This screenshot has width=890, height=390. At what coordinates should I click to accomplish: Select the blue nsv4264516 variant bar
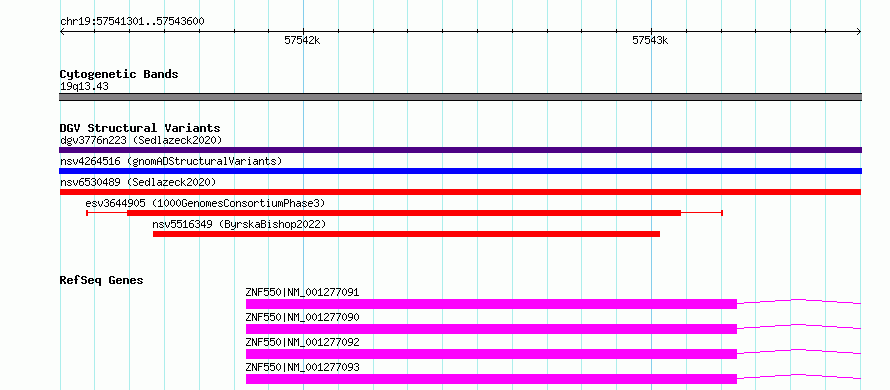click(460, 171)
